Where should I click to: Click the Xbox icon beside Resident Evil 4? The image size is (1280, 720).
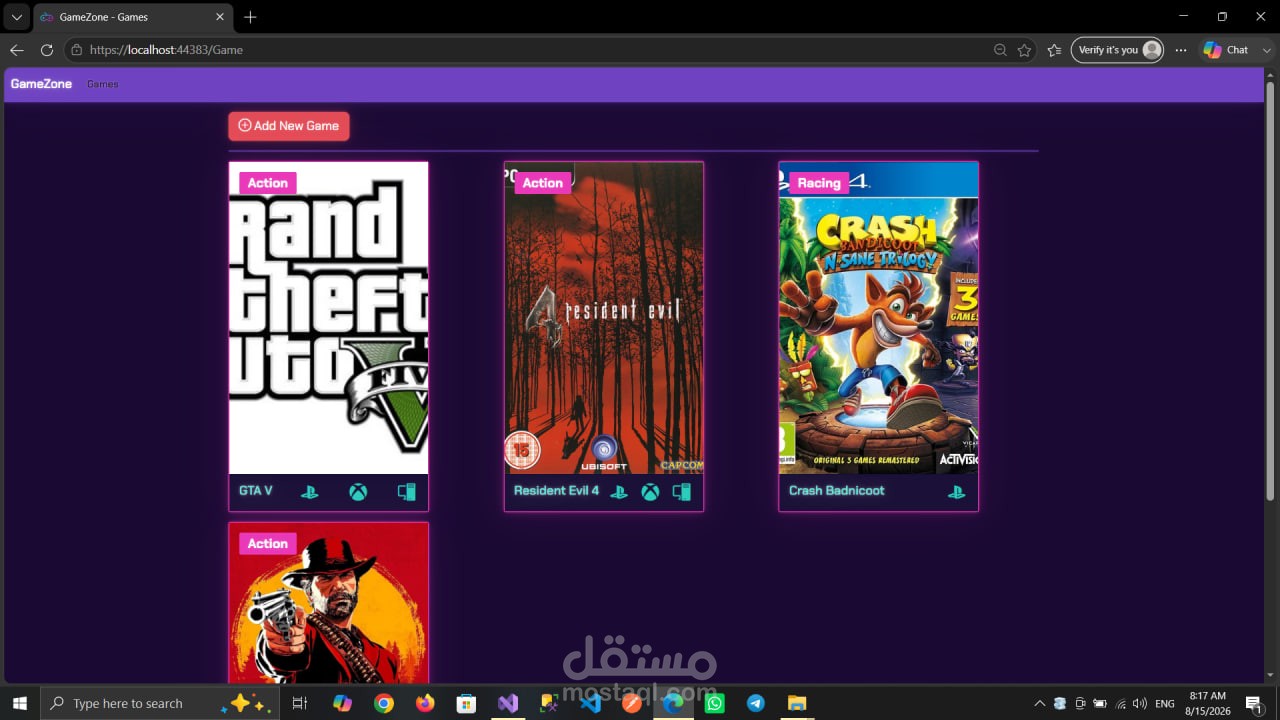click(x=650, y=492)
